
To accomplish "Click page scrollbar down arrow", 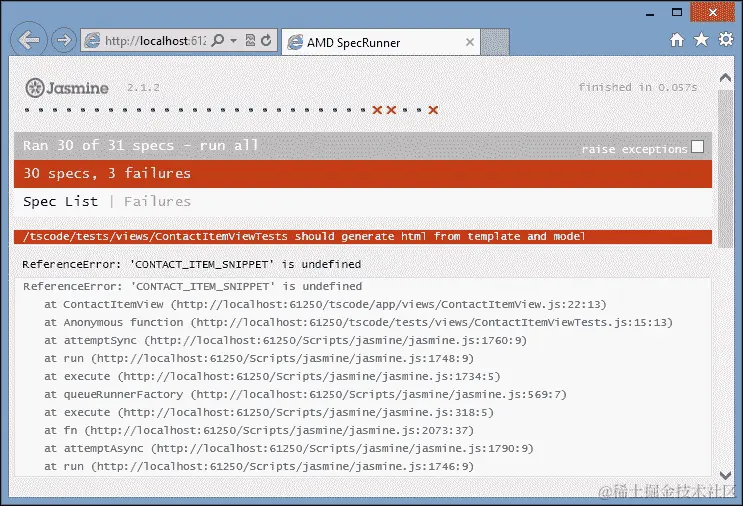I will tap(725, 475).
